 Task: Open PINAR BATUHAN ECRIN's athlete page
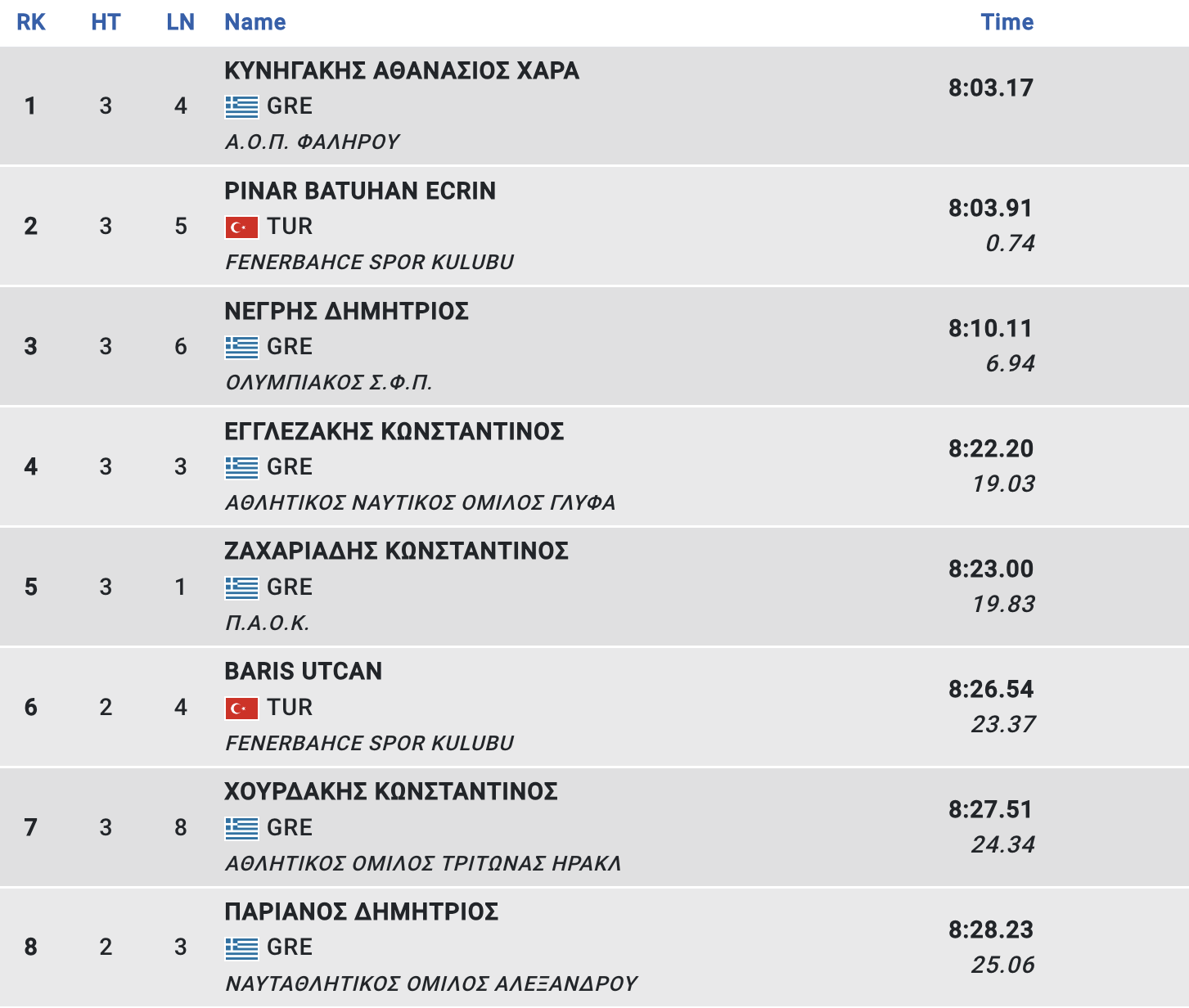pos(360,191)
